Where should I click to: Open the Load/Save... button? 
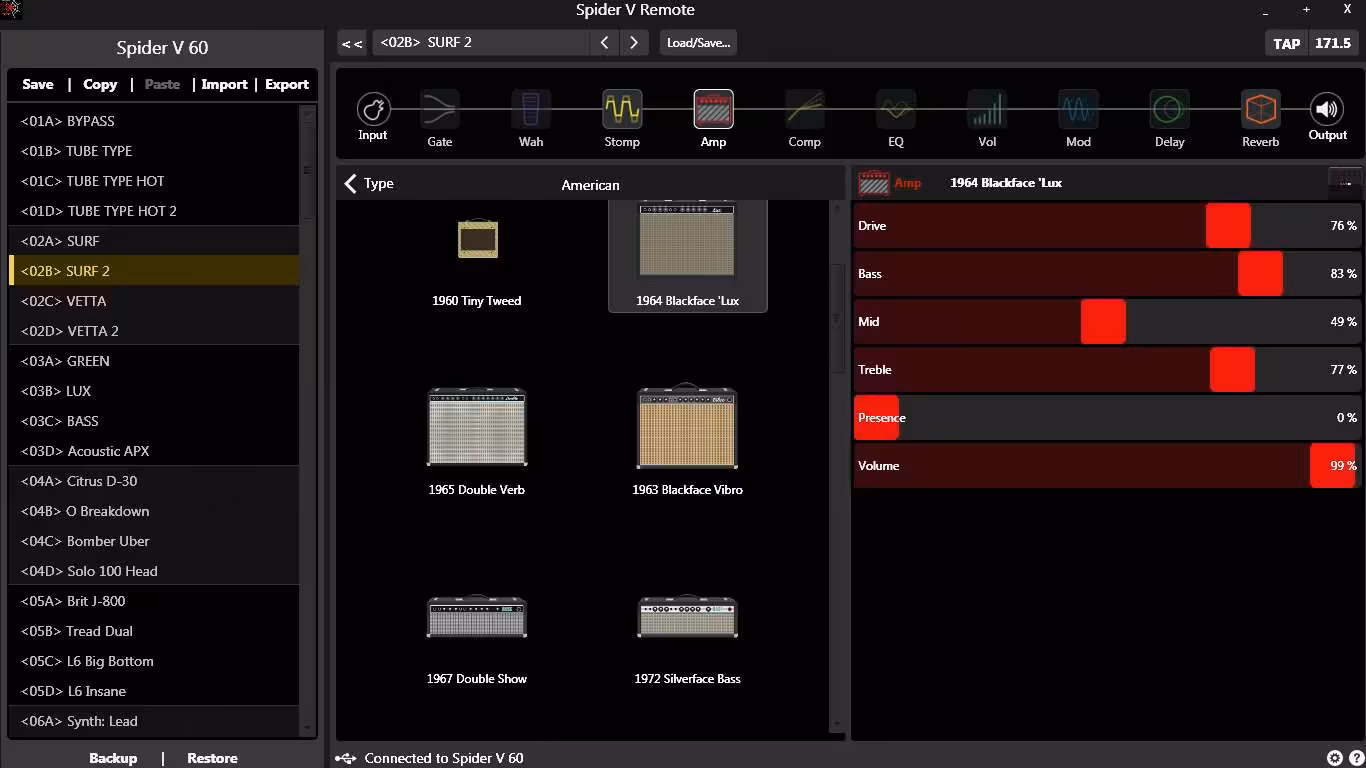click(x=699, y=42)
